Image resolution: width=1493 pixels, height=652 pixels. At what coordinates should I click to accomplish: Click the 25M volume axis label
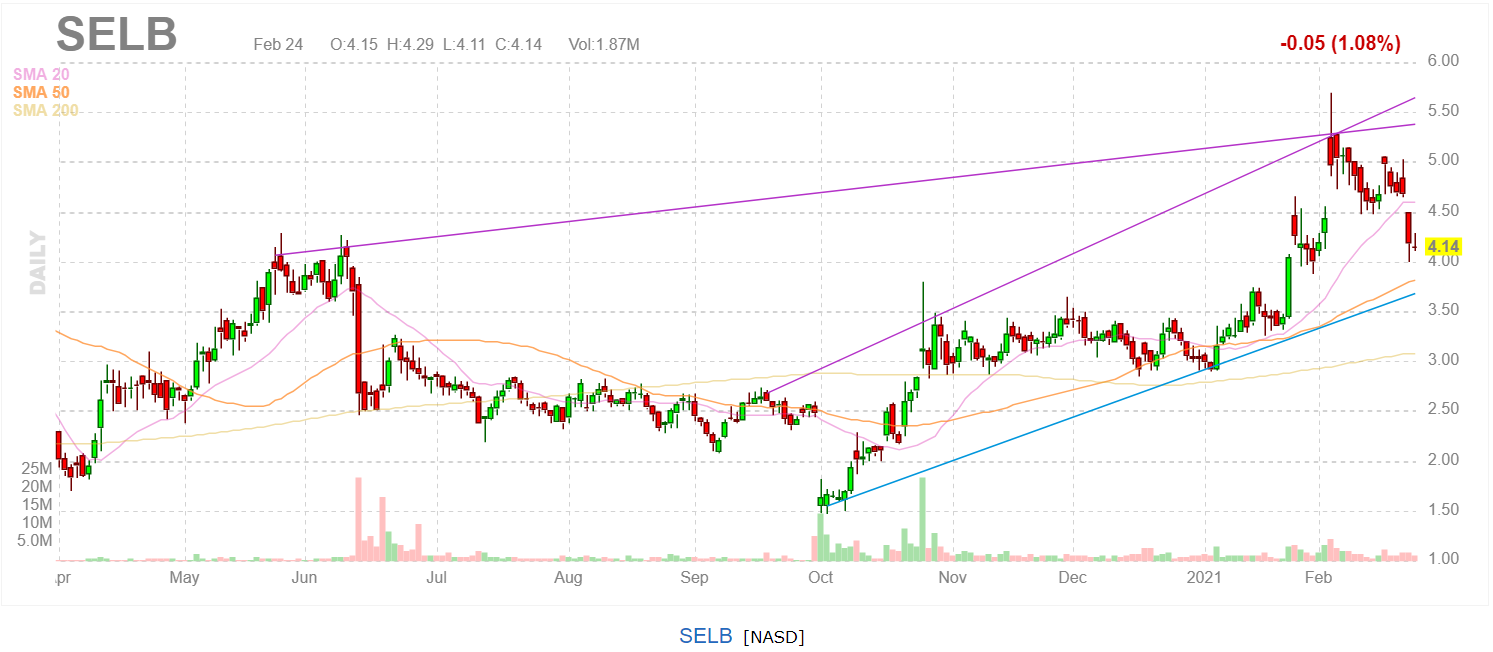[x=36, y=468]
